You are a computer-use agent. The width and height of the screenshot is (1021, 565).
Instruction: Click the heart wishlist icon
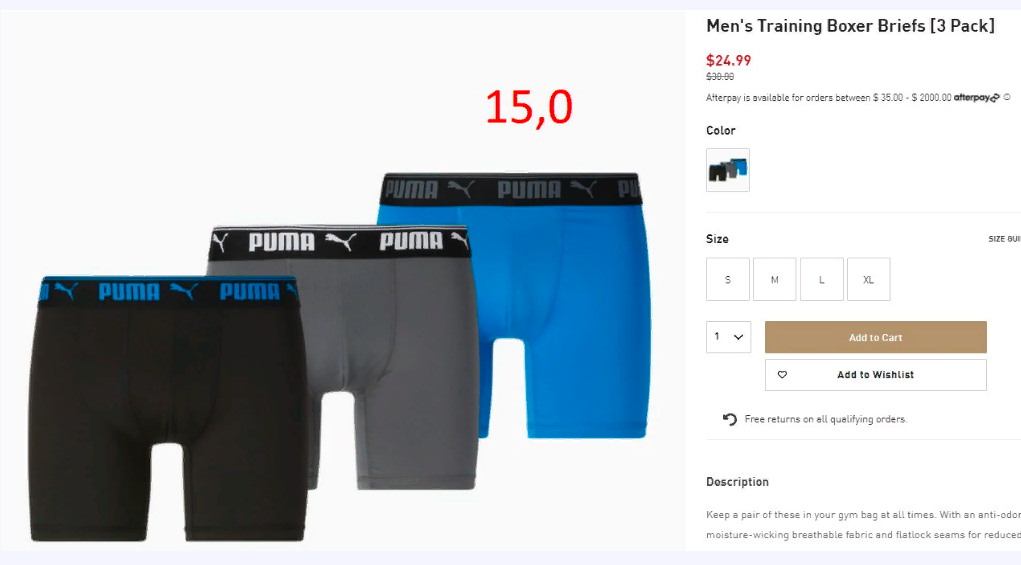782,375
